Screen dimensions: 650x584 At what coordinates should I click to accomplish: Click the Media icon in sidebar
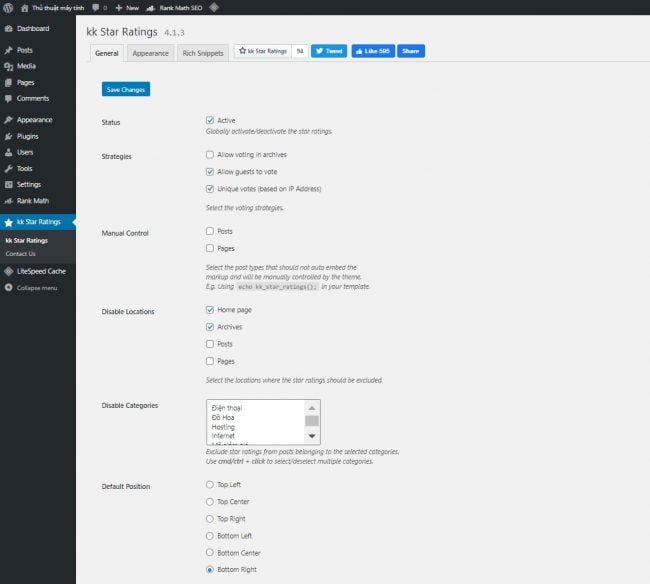click(8, 66)
